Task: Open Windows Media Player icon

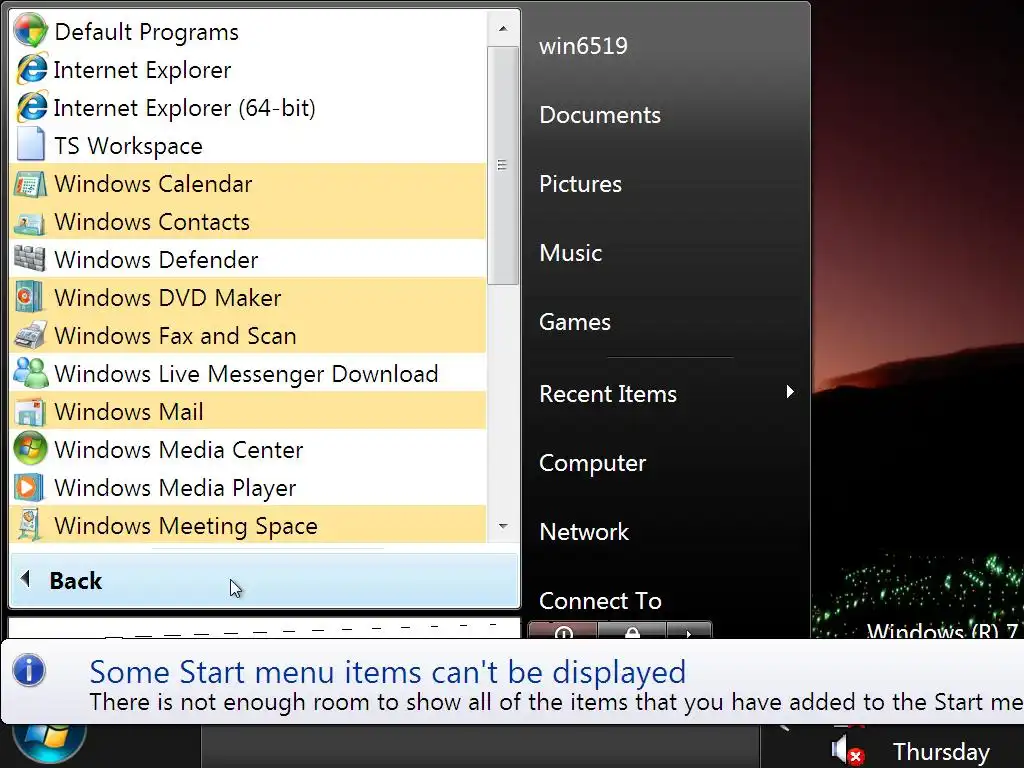Action: pyautogui.click(x=30, y=487)
